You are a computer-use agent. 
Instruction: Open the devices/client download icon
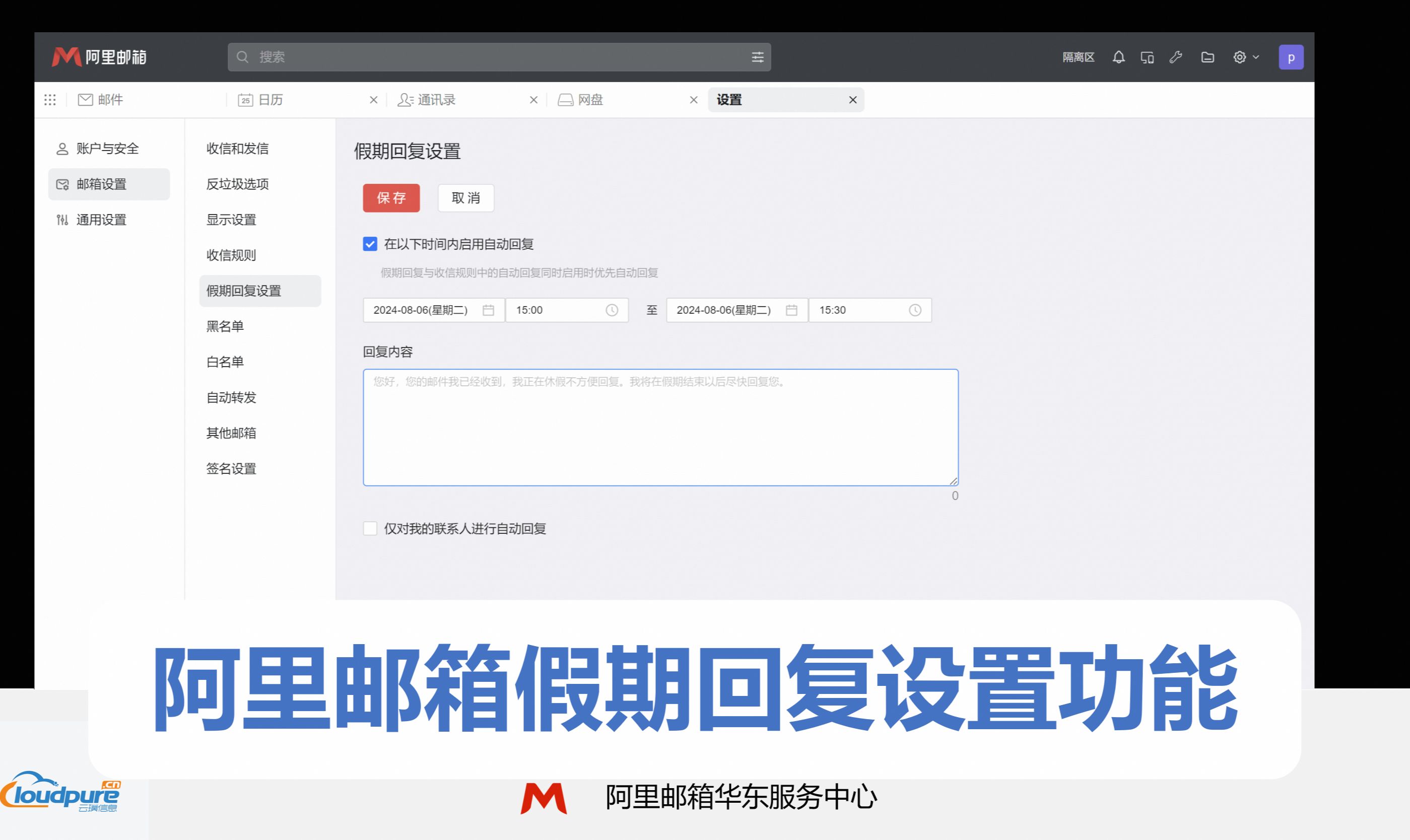(1148, 57)
